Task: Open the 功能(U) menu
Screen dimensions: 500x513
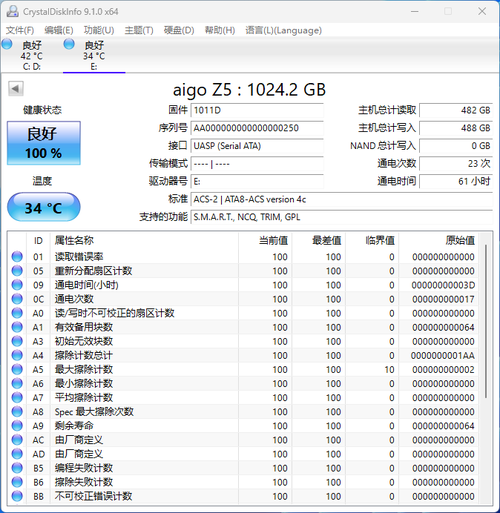Action: point(99,31)
